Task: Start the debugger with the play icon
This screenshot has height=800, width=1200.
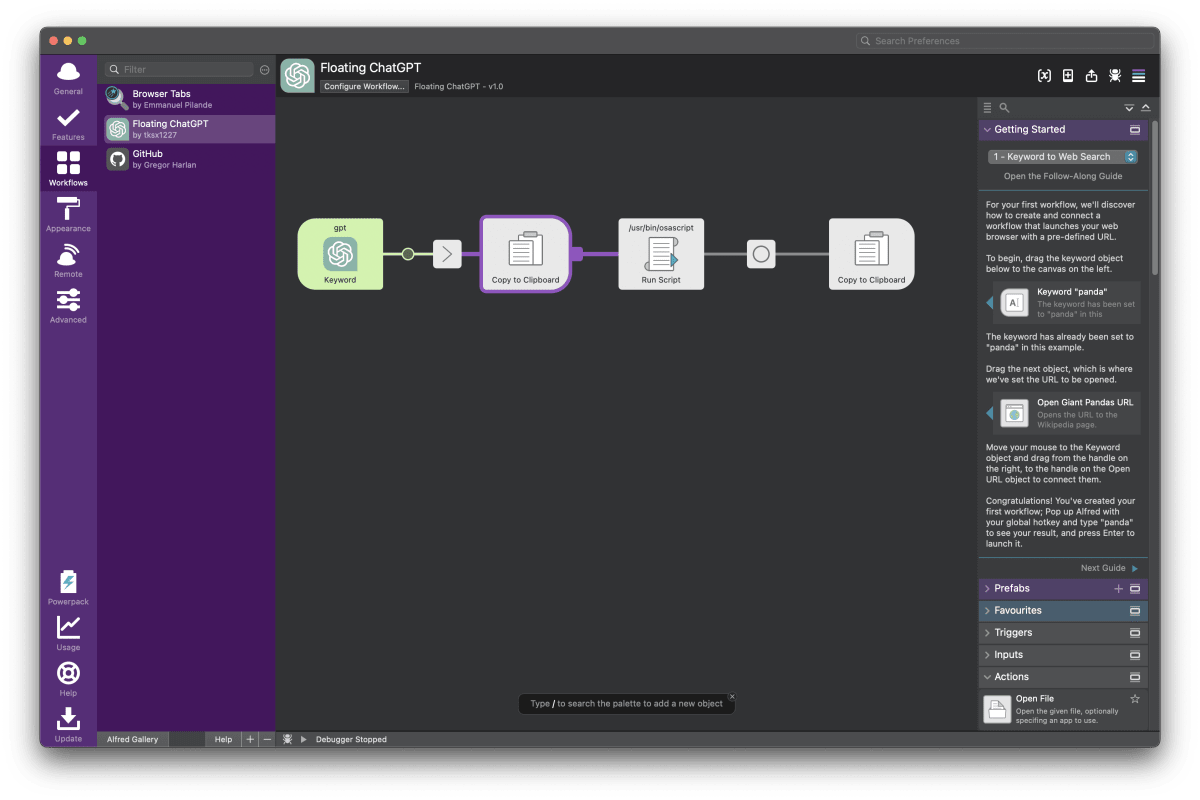Action: (x=304, y=739)
